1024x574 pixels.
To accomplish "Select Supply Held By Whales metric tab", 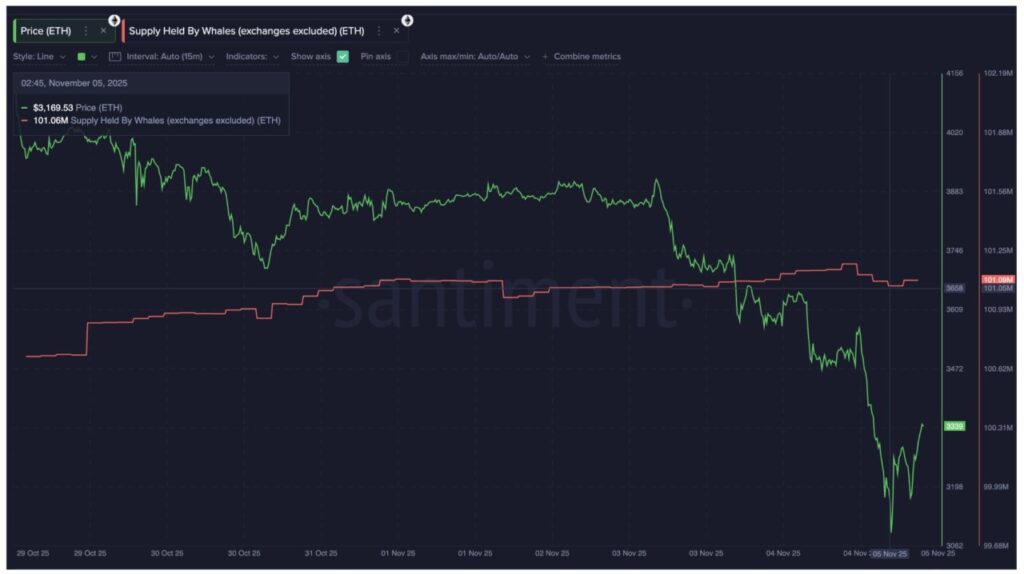I will 246,31.
